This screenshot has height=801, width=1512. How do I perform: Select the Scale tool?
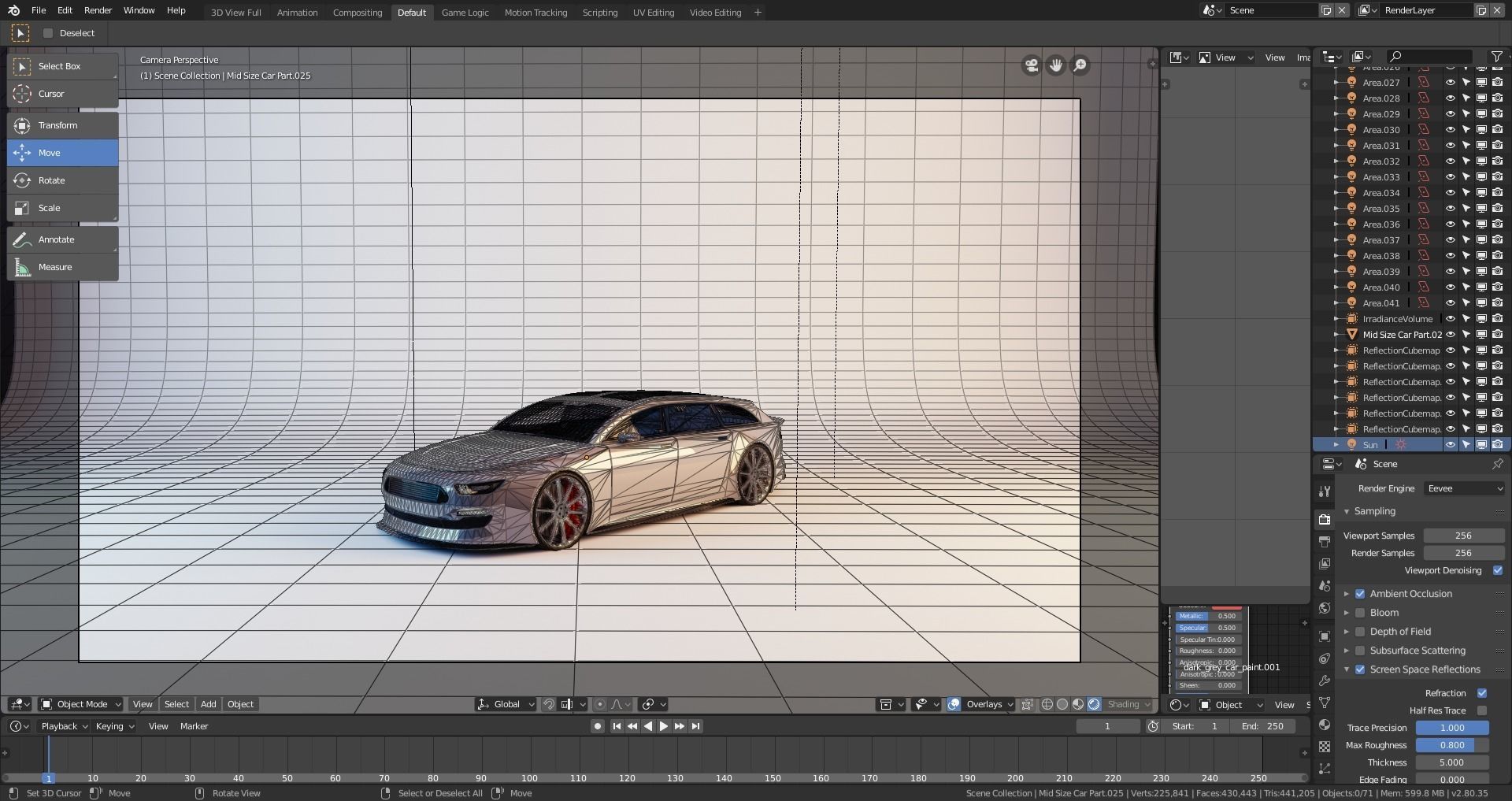coord(63,208)
